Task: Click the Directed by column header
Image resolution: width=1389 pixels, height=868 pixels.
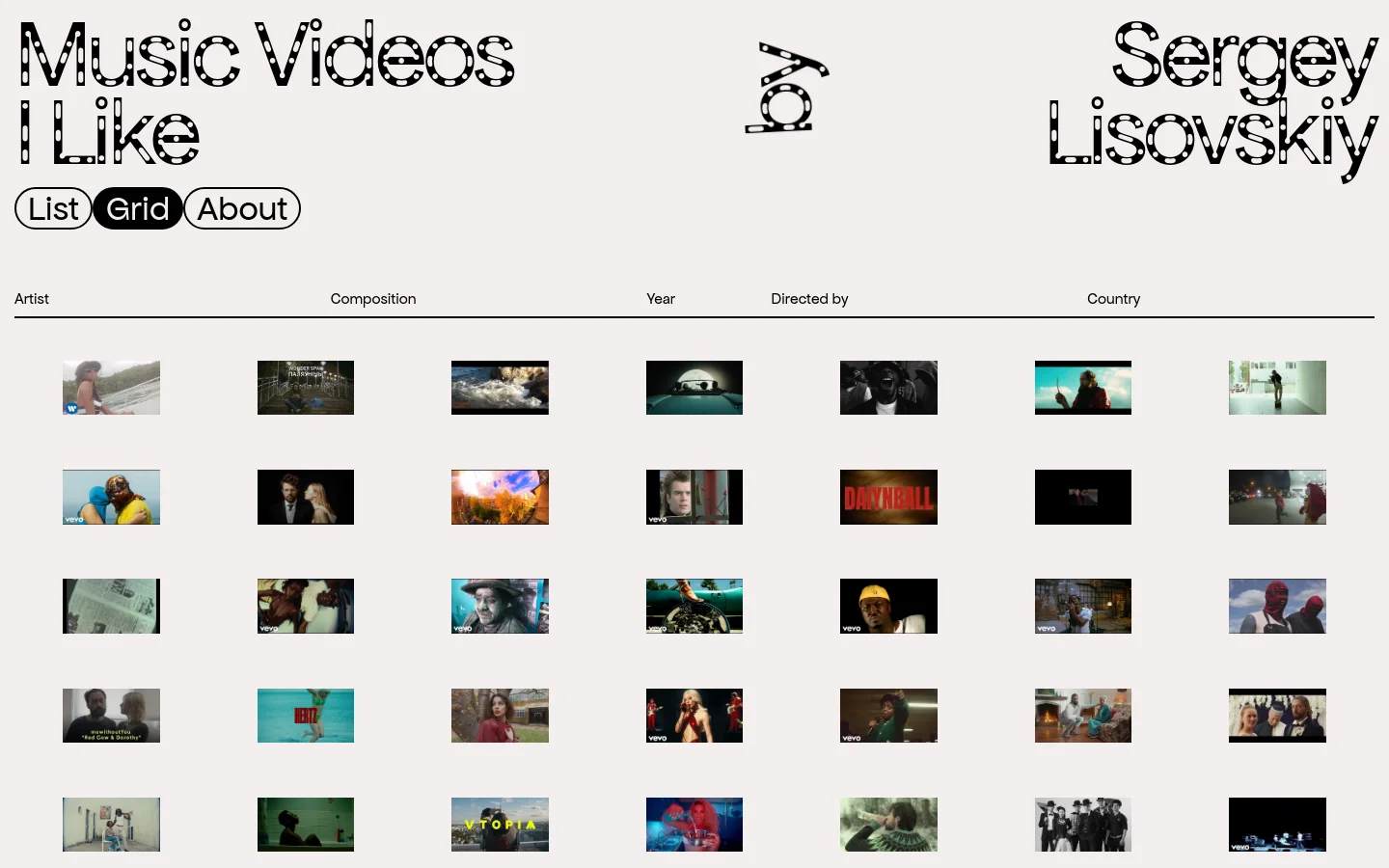Action: [809, 299]
